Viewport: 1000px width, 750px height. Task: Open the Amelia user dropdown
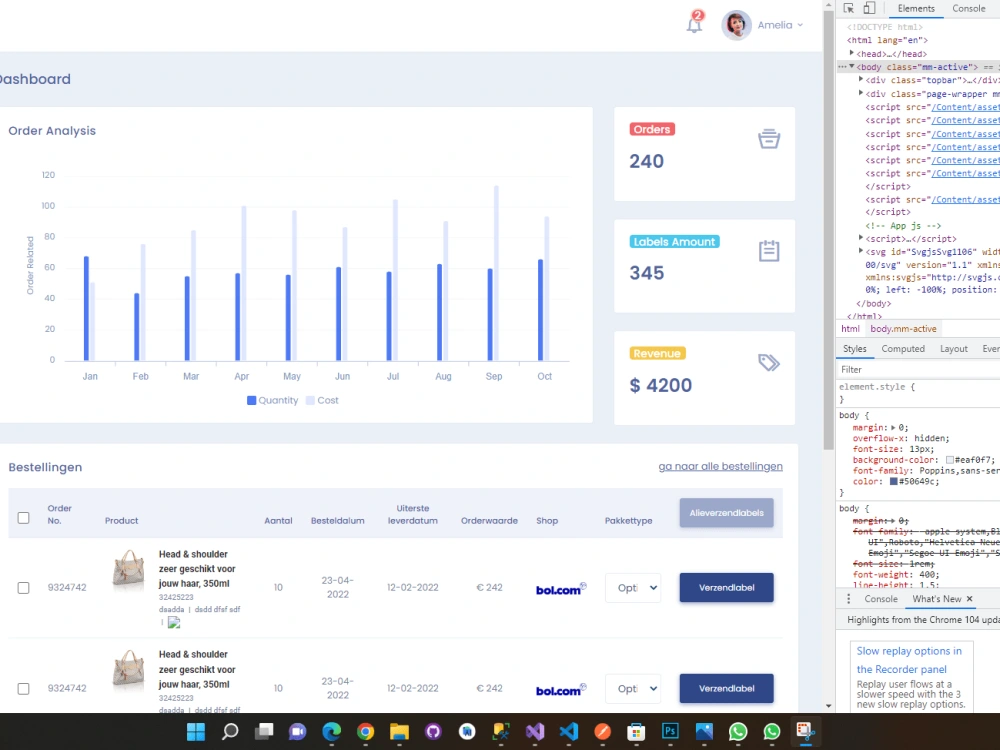(x=780, y=25)
